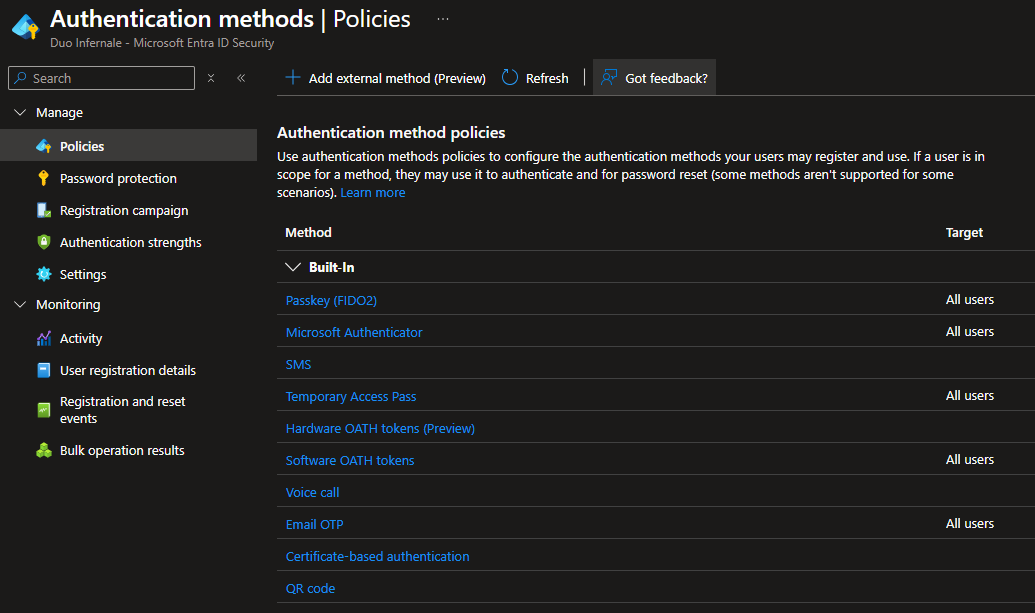
Task: Click the Password protection key icon
Action: (43, 178)
